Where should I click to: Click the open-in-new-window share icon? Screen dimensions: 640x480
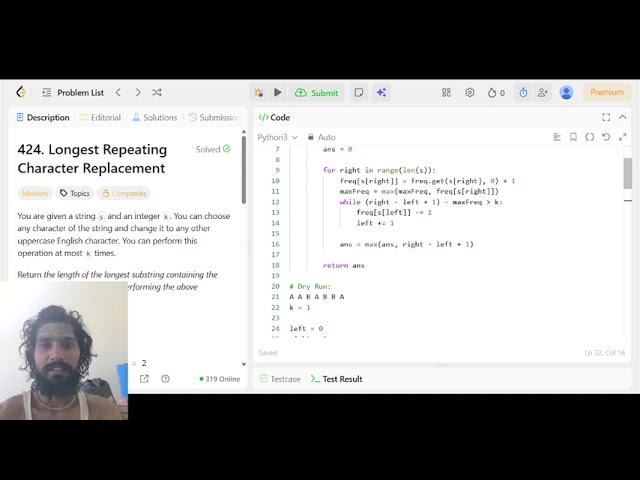(144, 379)
